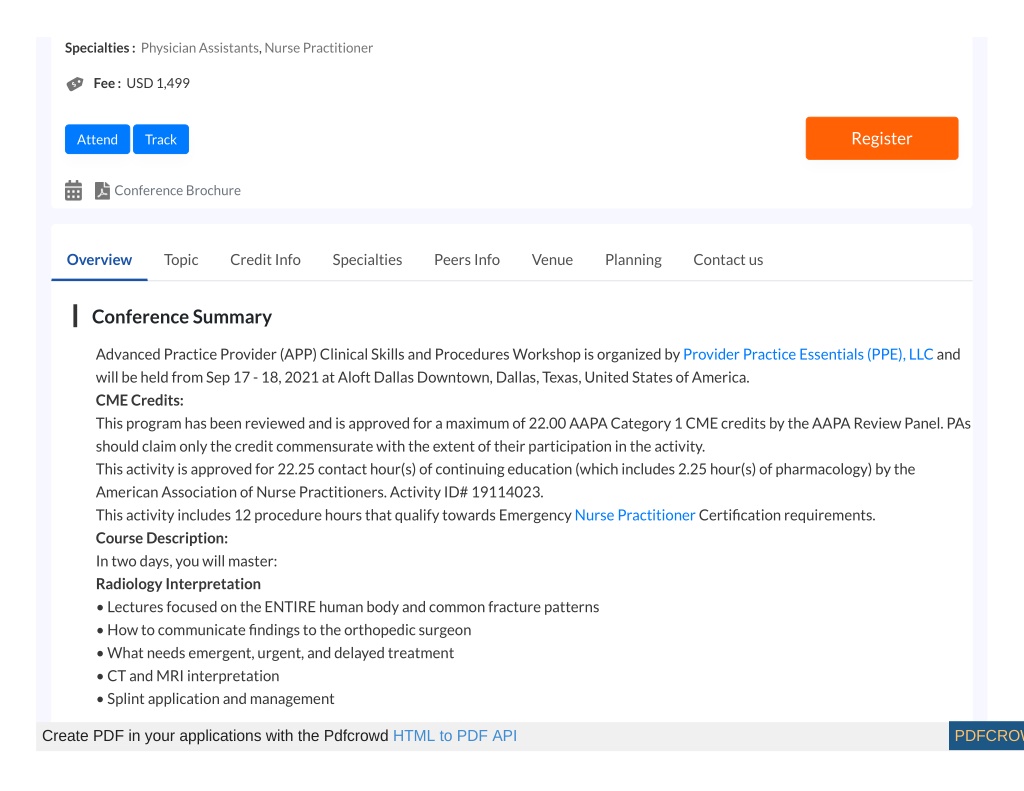This screenshot has height=791, width=1024.
Task: Click the PDF brochure file icon
Action: tap(102, 190)
